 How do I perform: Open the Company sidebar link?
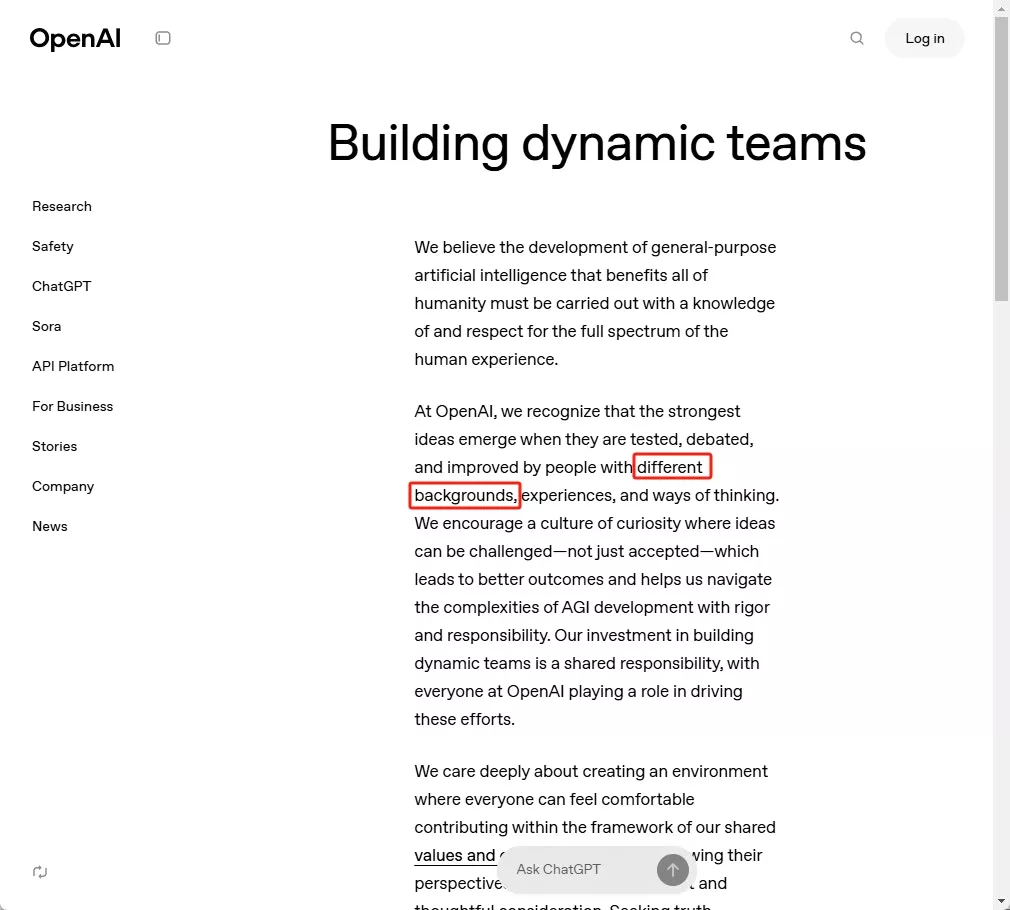[x=63, y=486]
